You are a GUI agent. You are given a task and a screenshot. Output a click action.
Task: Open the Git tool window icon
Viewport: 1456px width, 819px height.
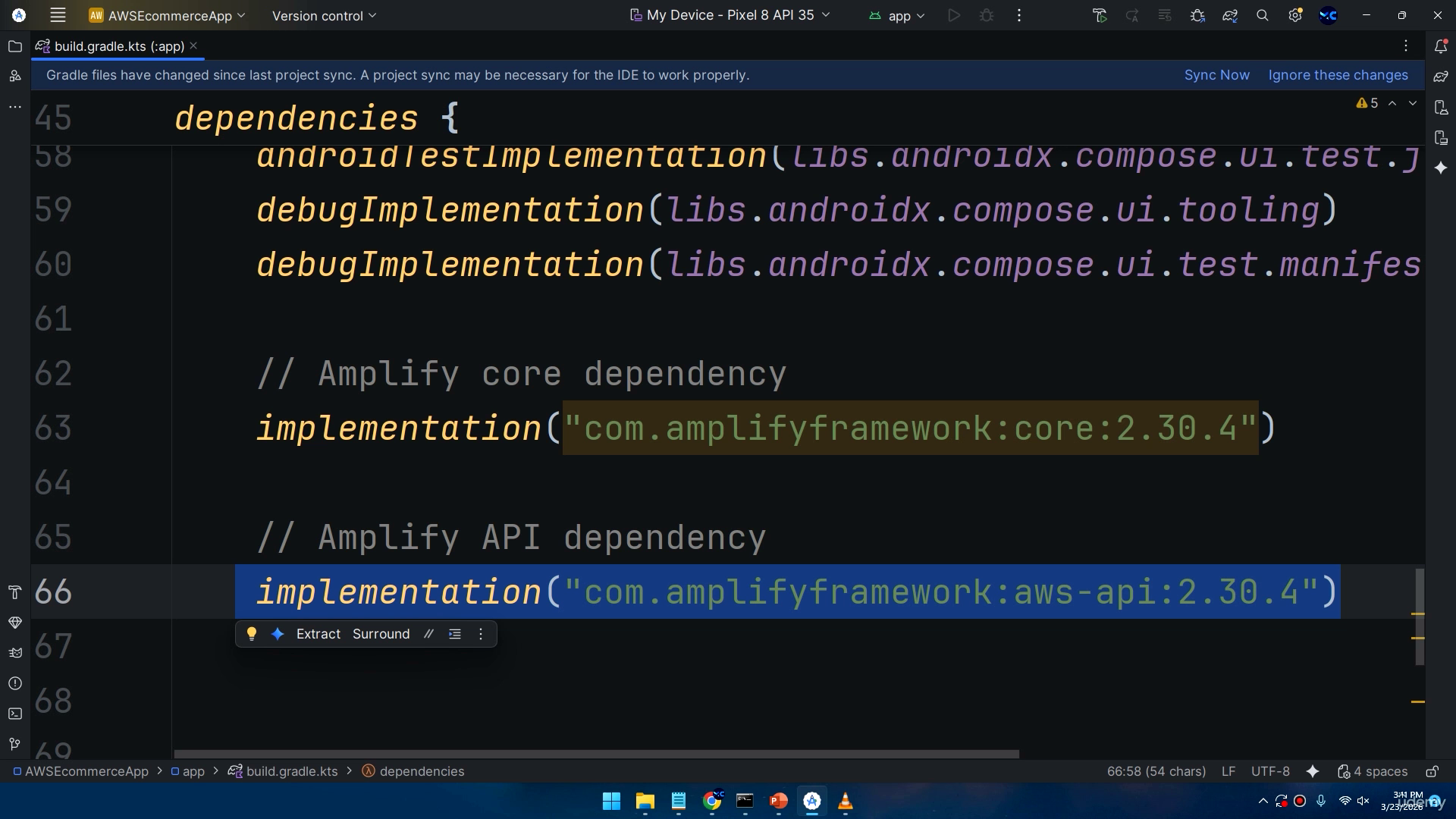pos(14,744)
